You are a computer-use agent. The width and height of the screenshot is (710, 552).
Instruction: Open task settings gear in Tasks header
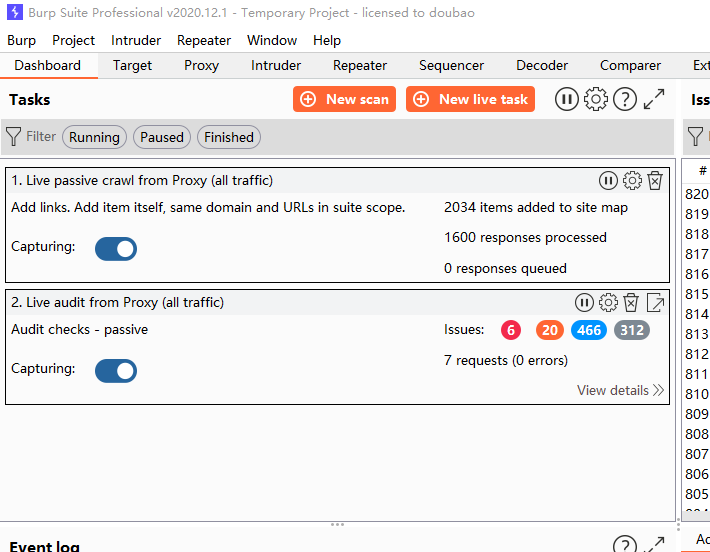point(595,99)
